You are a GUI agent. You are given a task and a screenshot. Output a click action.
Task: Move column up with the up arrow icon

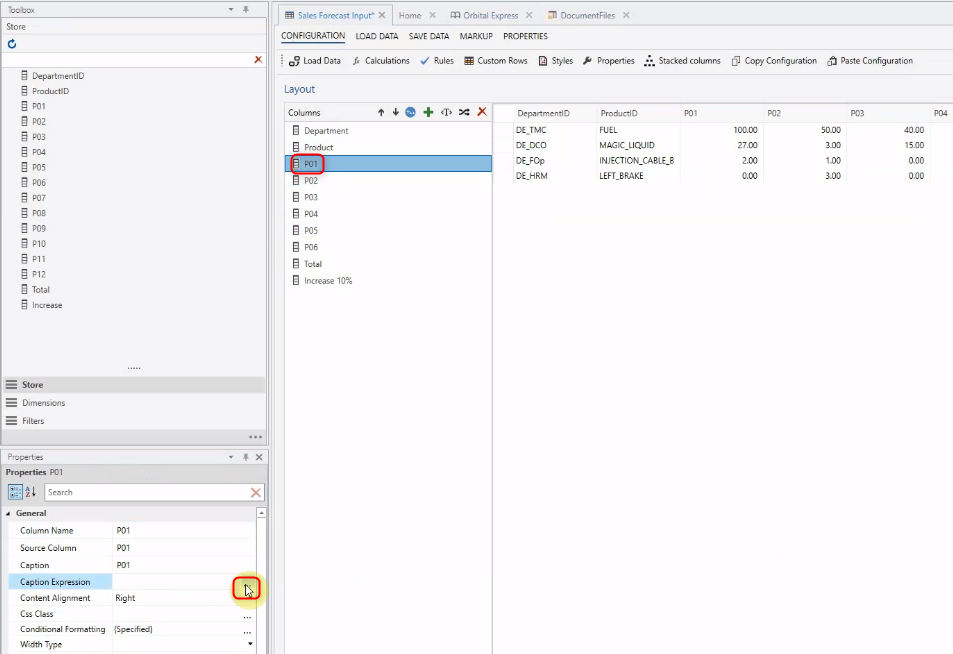click(x=381, y=112)
